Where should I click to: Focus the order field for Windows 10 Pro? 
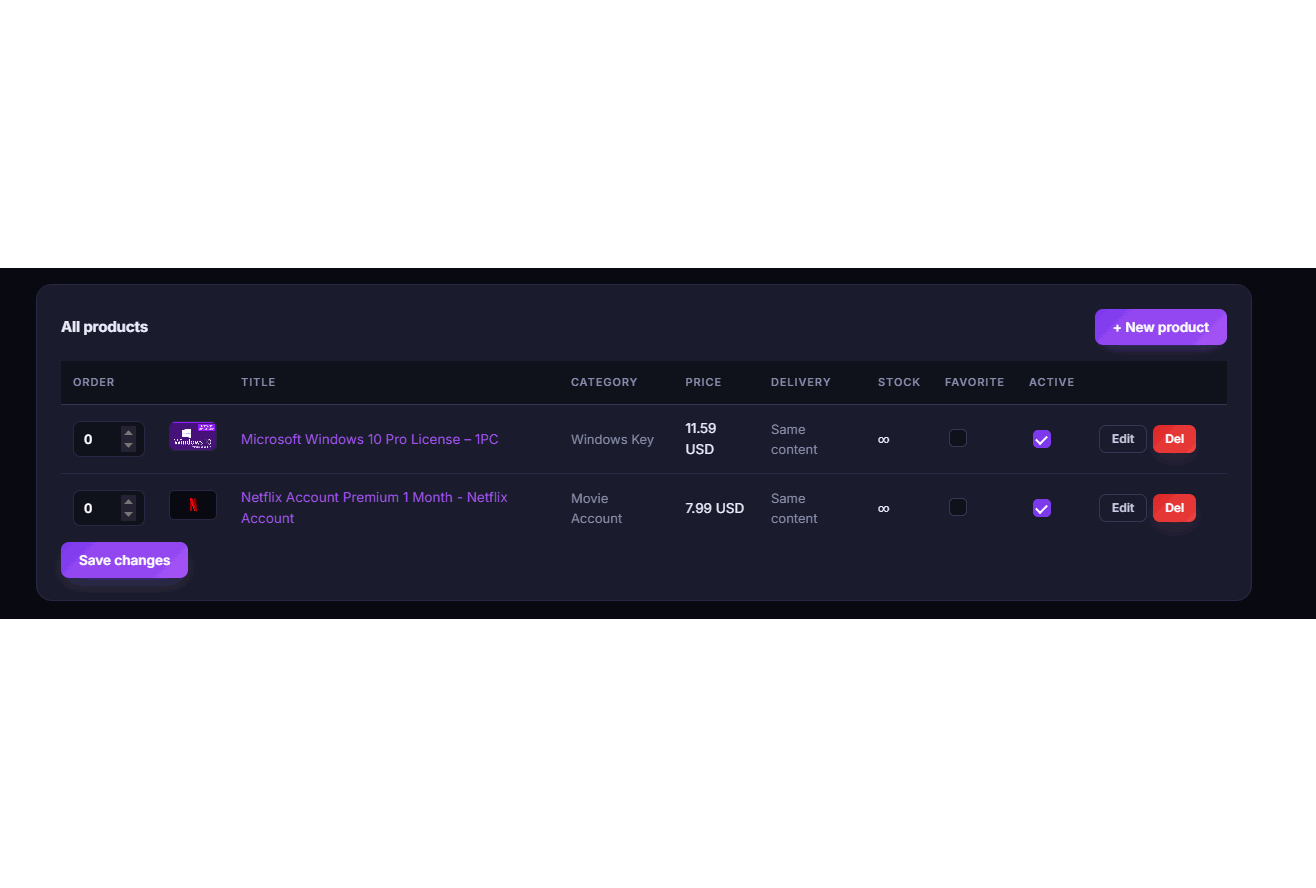[109, 439]
